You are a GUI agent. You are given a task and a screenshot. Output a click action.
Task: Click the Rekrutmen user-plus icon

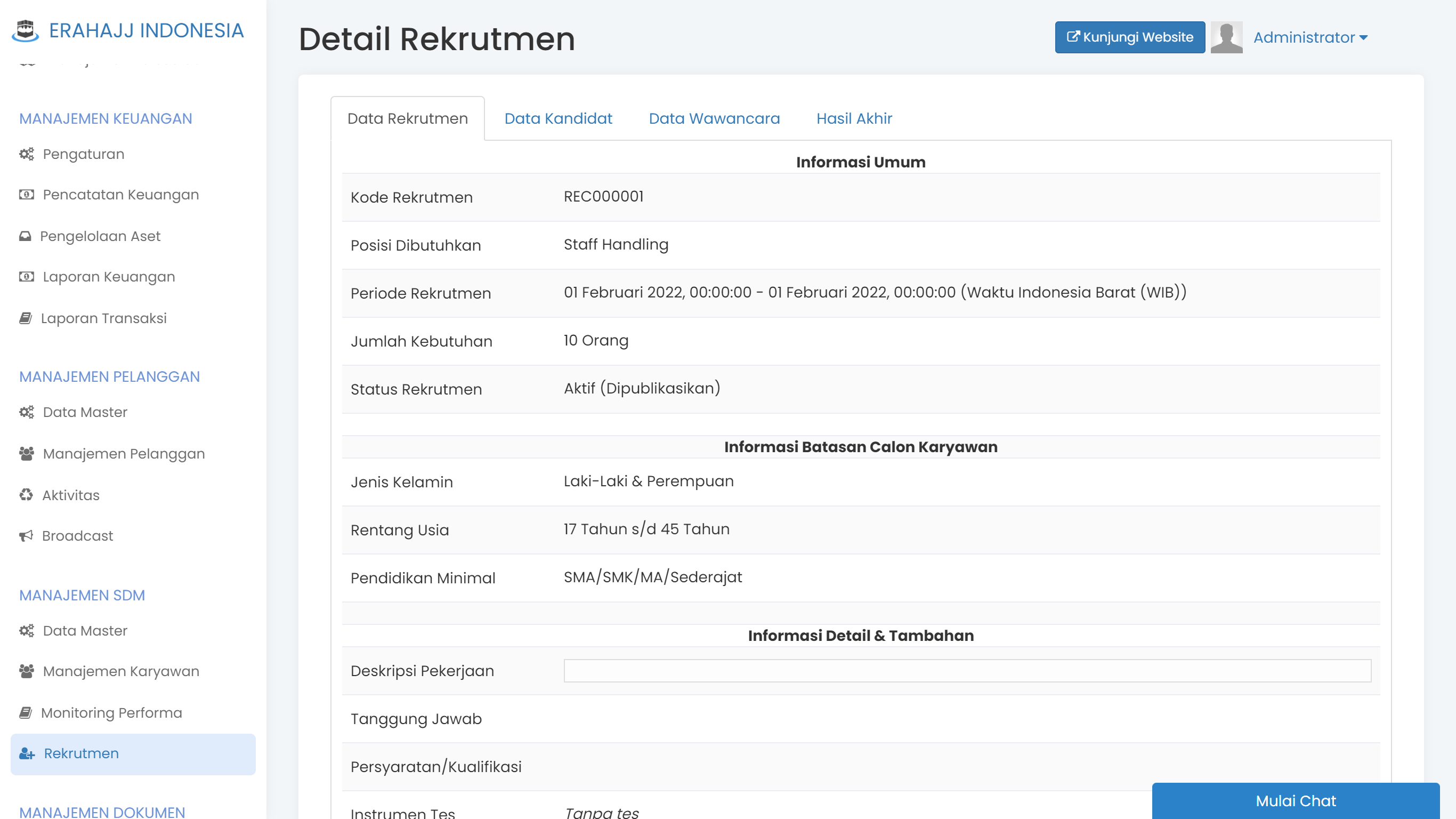(x=26, y=753)
